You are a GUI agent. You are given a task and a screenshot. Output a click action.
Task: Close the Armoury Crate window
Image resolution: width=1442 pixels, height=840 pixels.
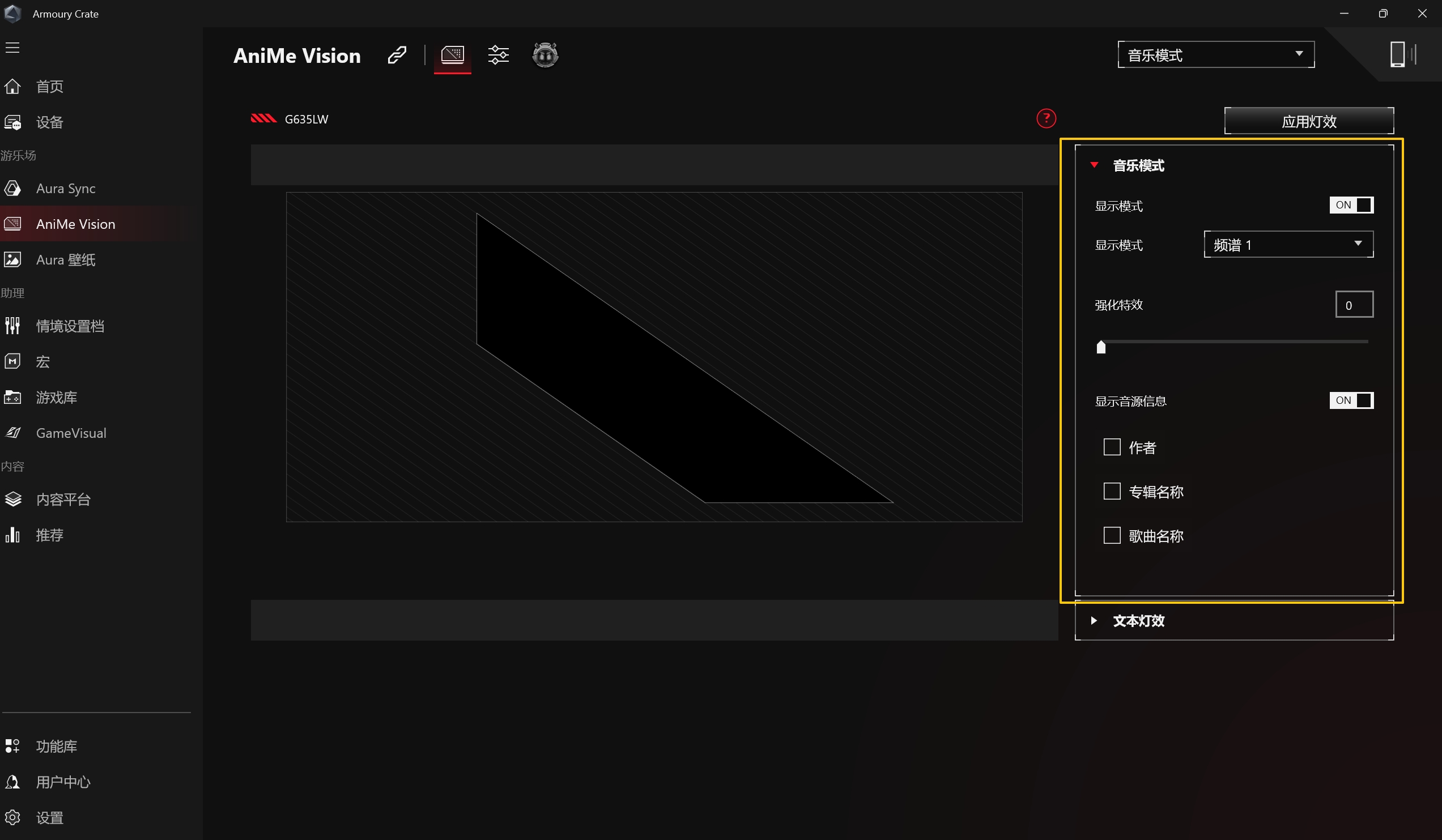point(1422,13)
